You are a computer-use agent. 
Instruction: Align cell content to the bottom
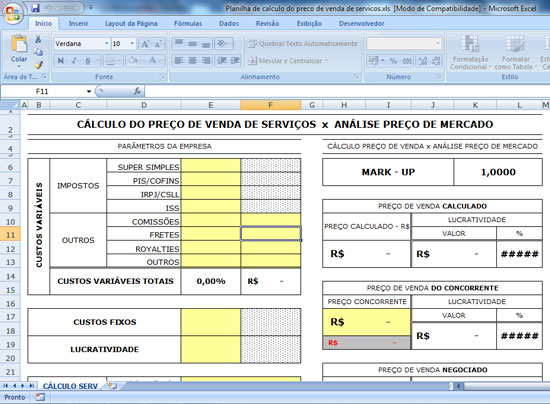206,43
